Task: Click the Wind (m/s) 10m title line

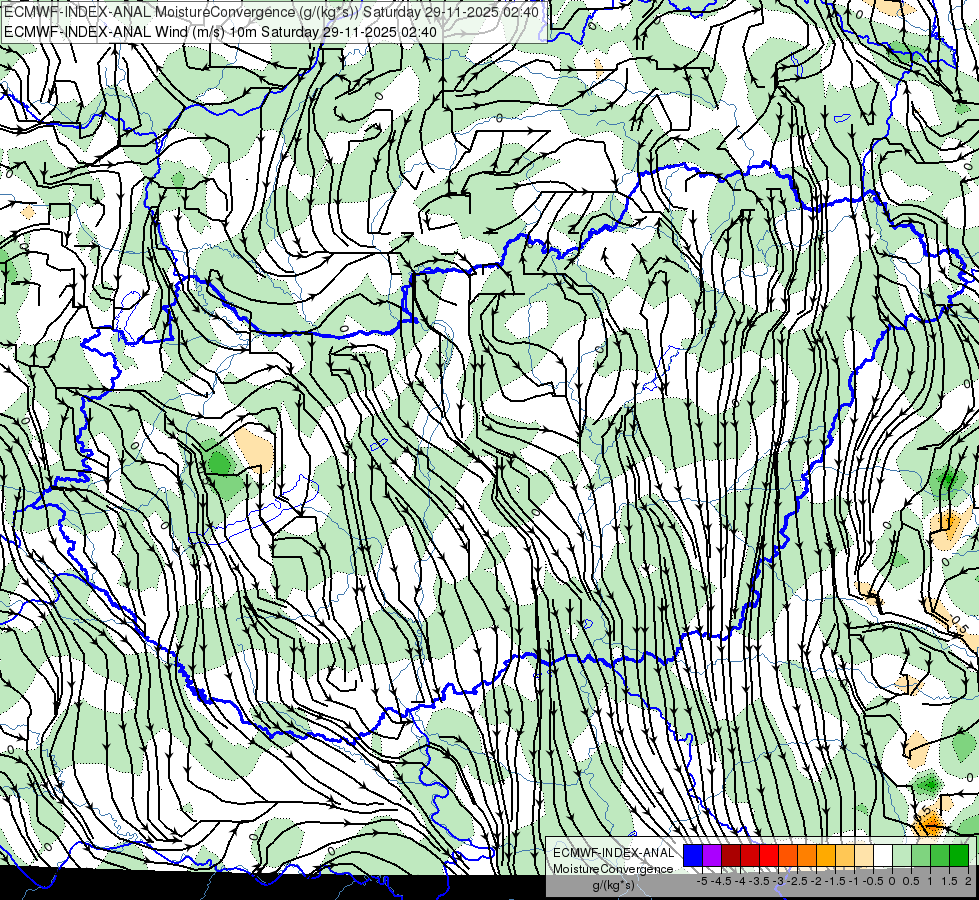Action: click(220, 31)
